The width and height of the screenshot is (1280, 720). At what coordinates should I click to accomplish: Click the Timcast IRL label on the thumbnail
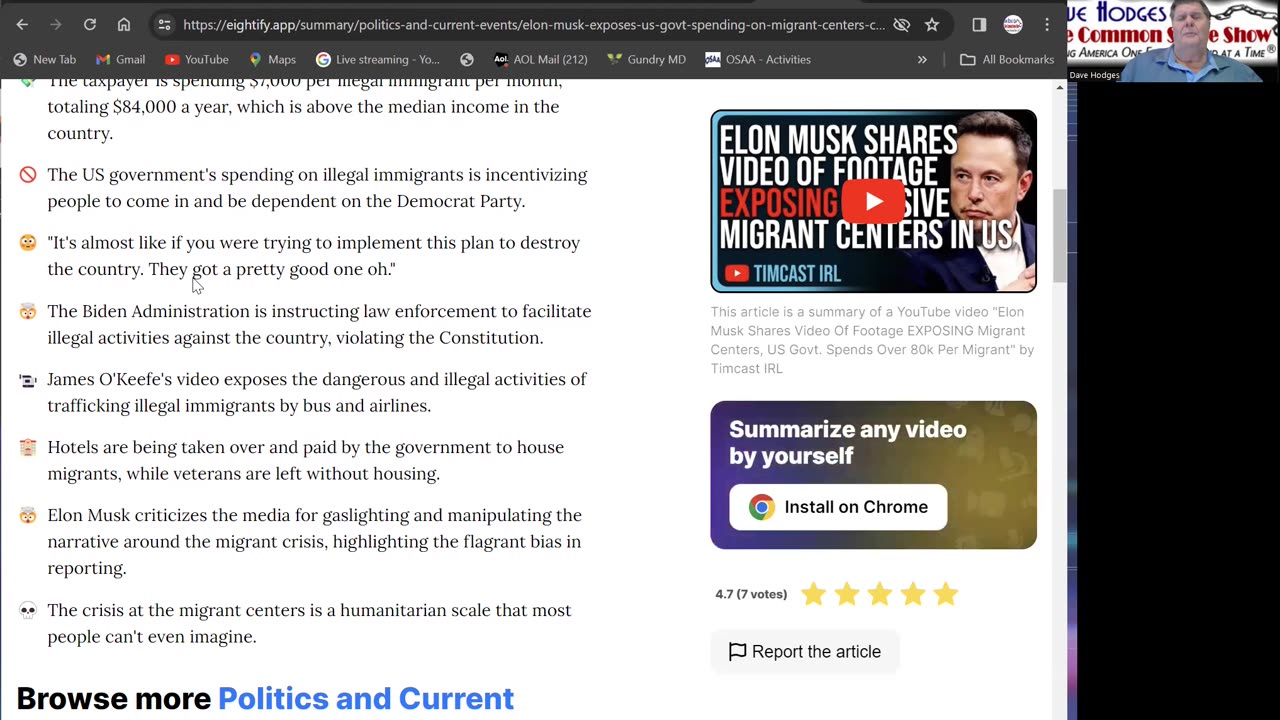(x=783, y=273)
